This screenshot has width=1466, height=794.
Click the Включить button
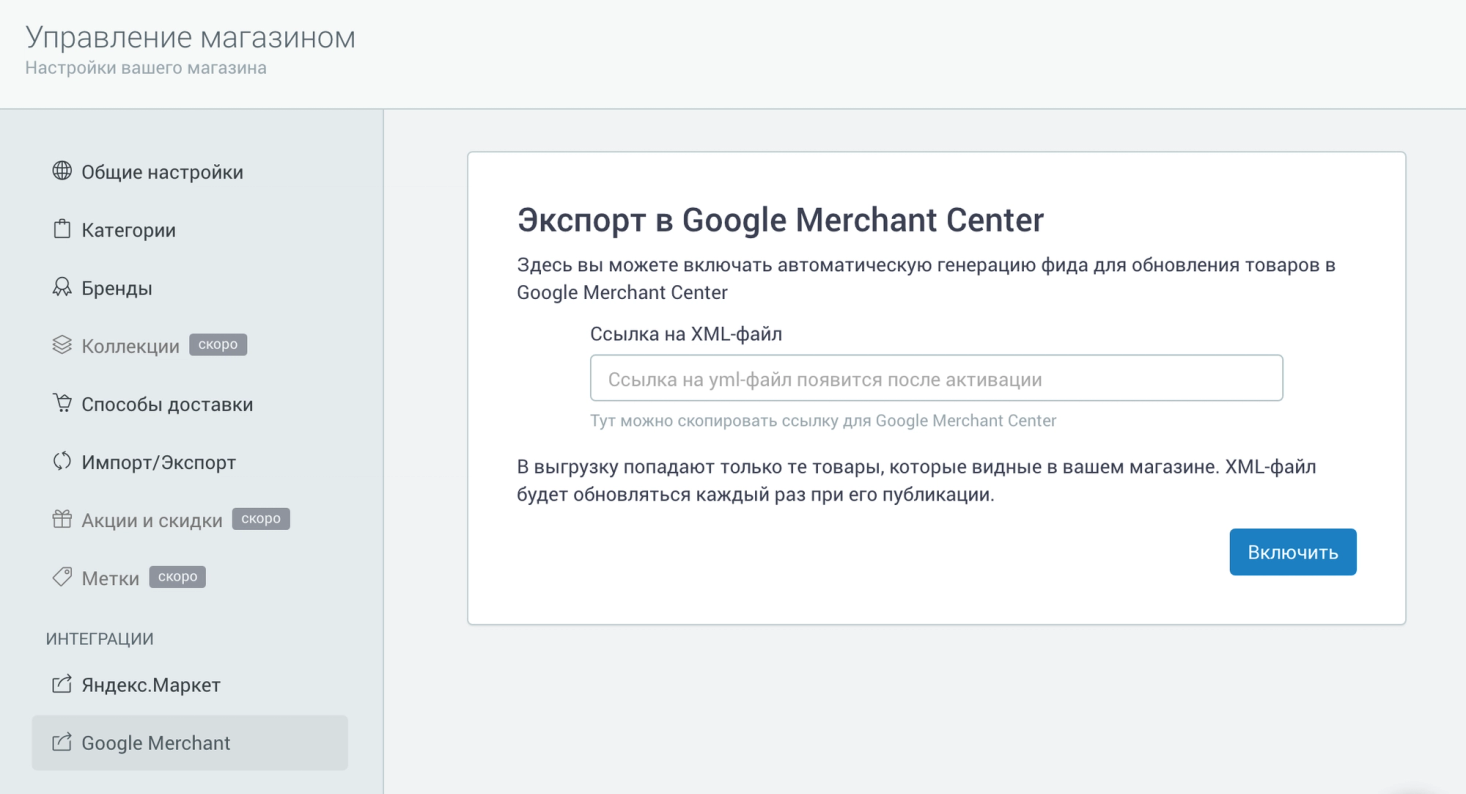(x=1292, y=552)
